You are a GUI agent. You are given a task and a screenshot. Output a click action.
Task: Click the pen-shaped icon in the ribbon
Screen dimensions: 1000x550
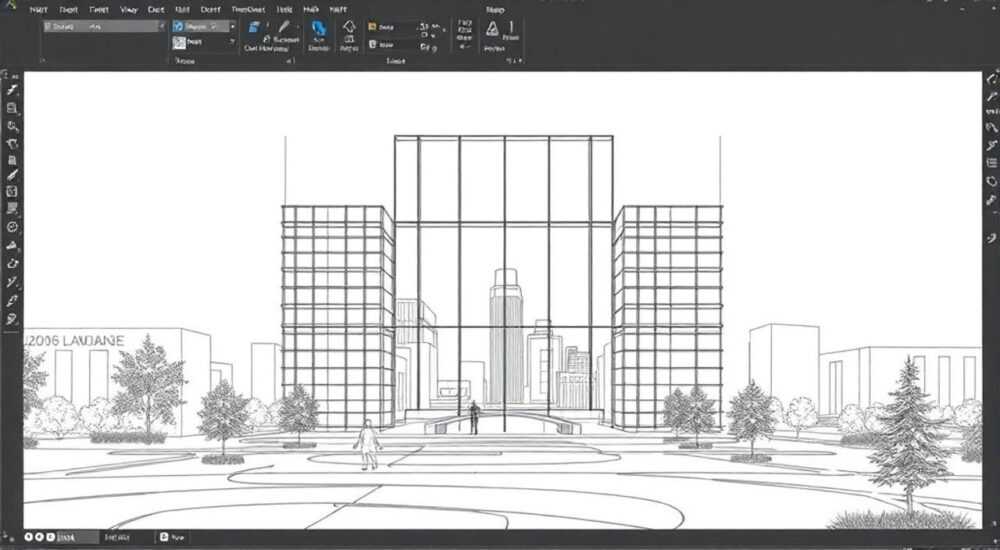click(284, 27)
